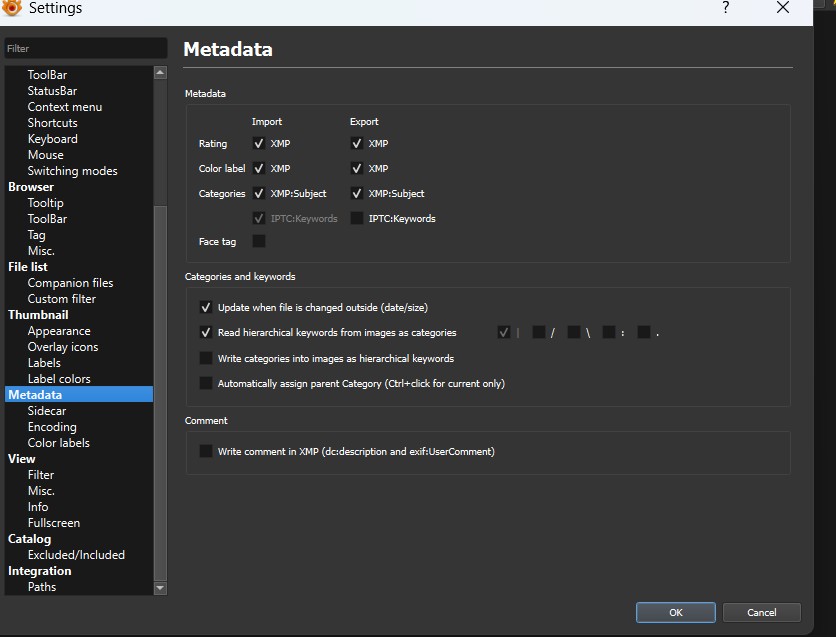This screenshot has height=637, width=836.
Task: Open the Sidecar settings page
Action: [46, 410]
